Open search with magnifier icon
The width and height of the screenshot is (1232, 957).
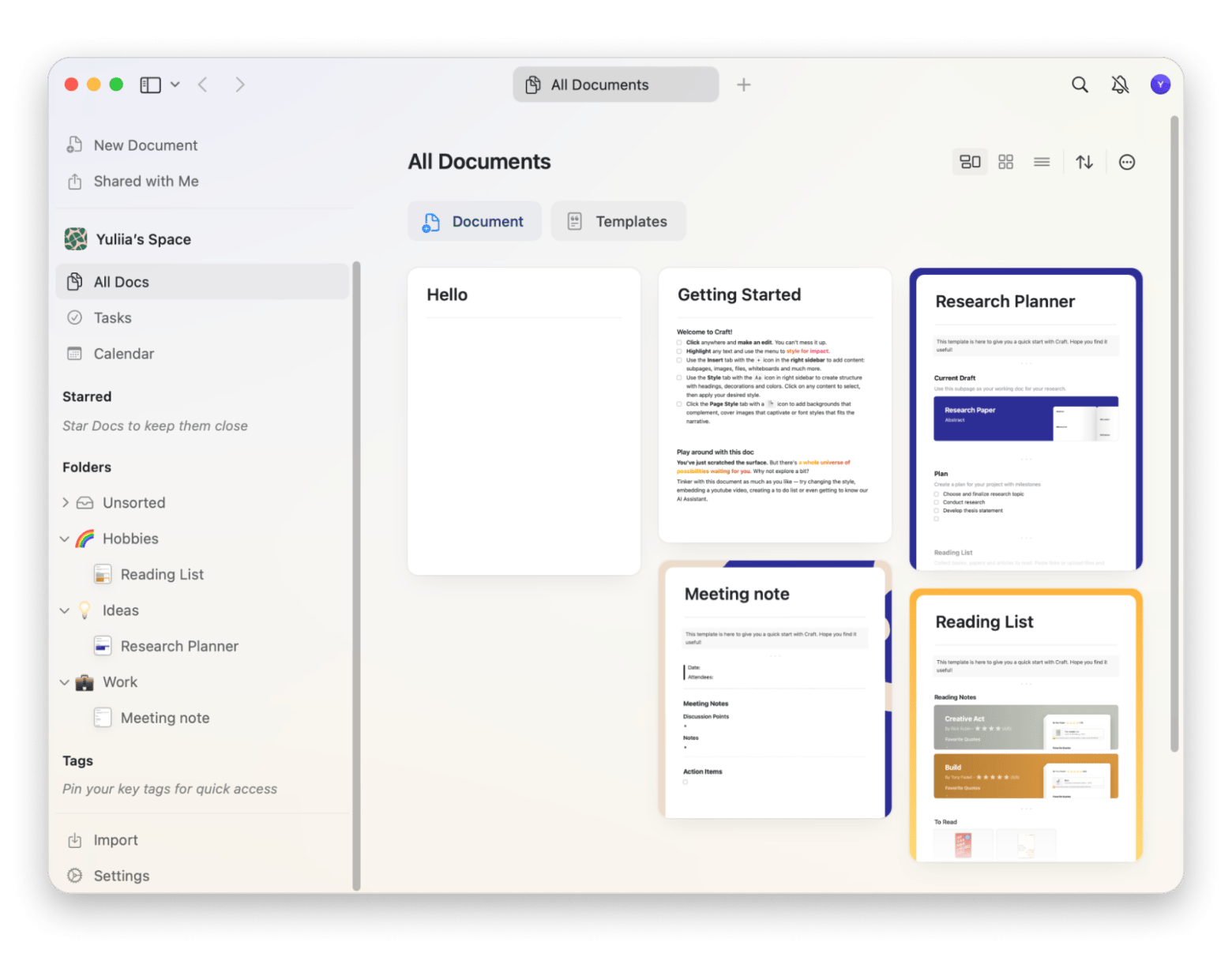(x=1080, y=84)
